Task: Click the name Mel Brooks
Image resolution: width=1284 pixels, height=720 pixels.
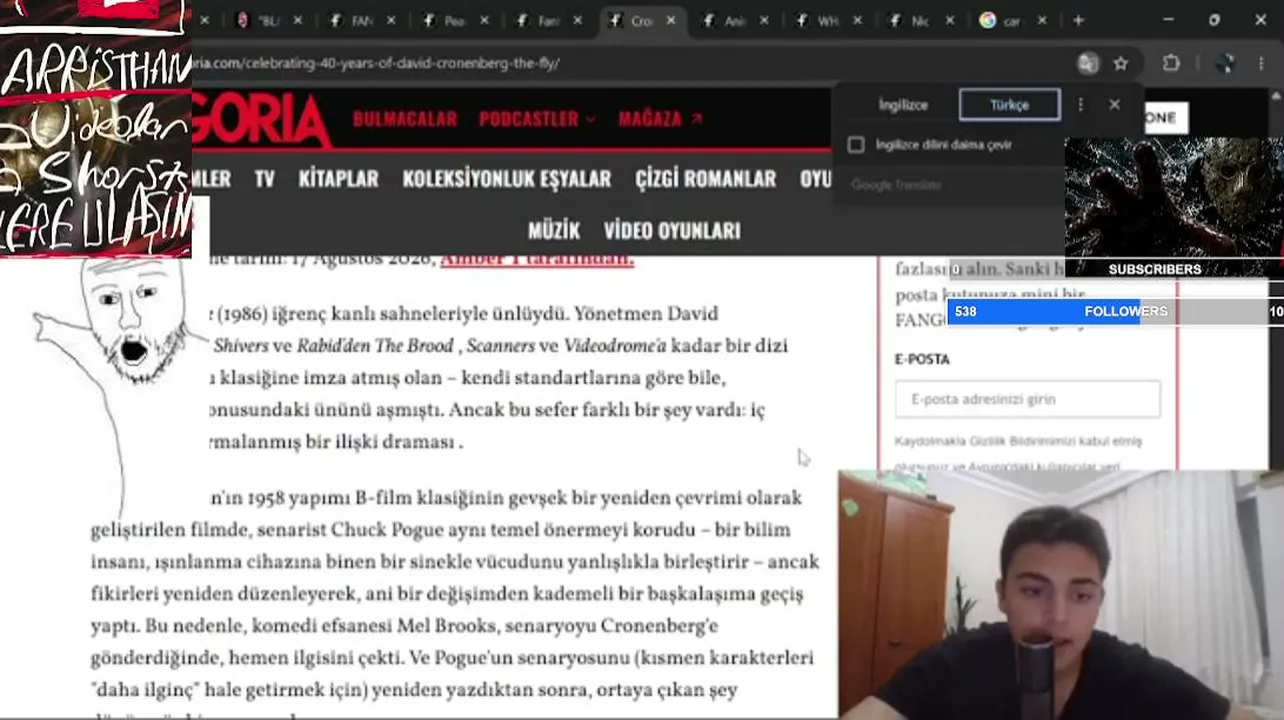Action: tap(446, 626)
